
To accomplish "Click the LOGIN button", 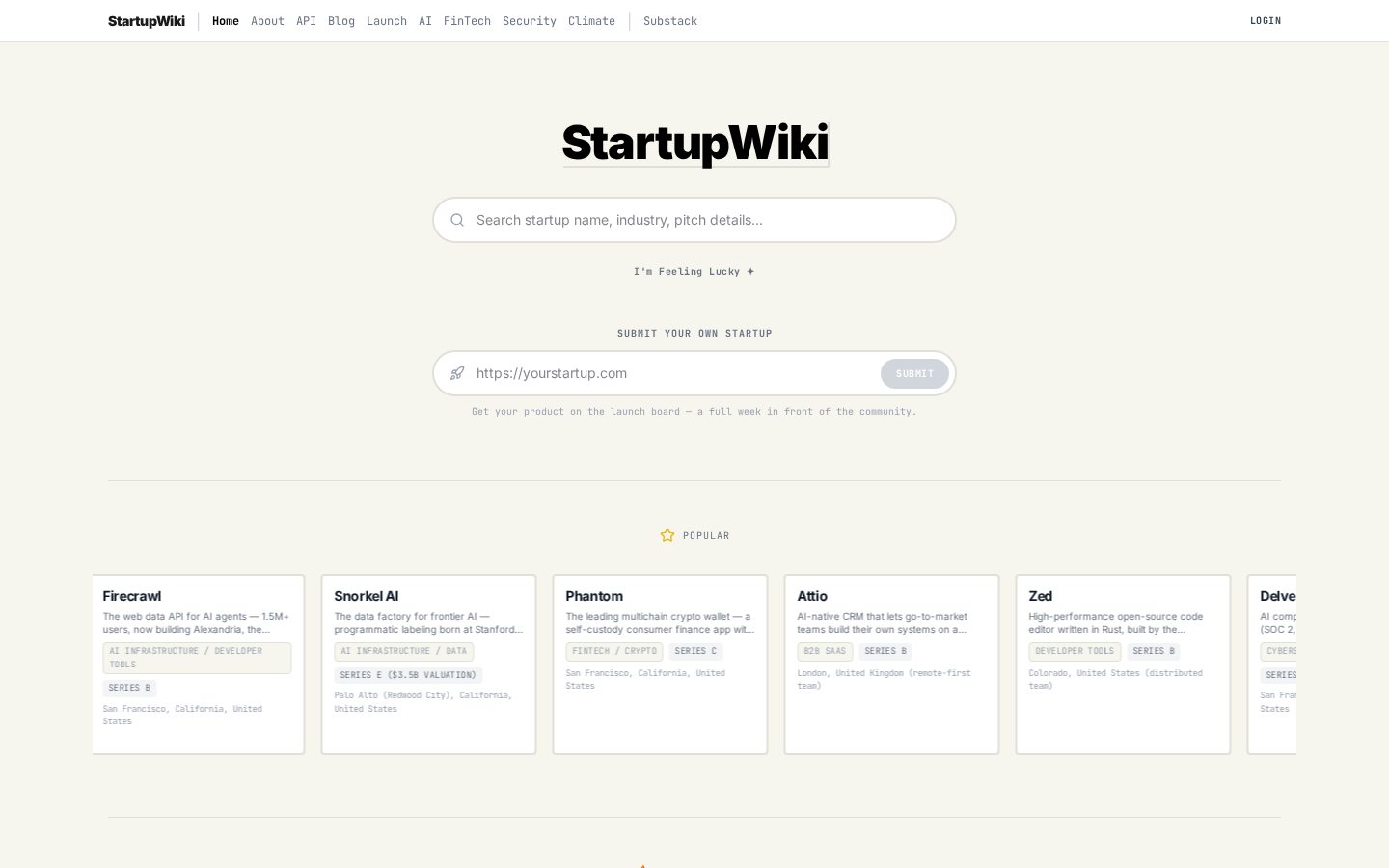I will pyautogui.click(x=1266, y=21).
